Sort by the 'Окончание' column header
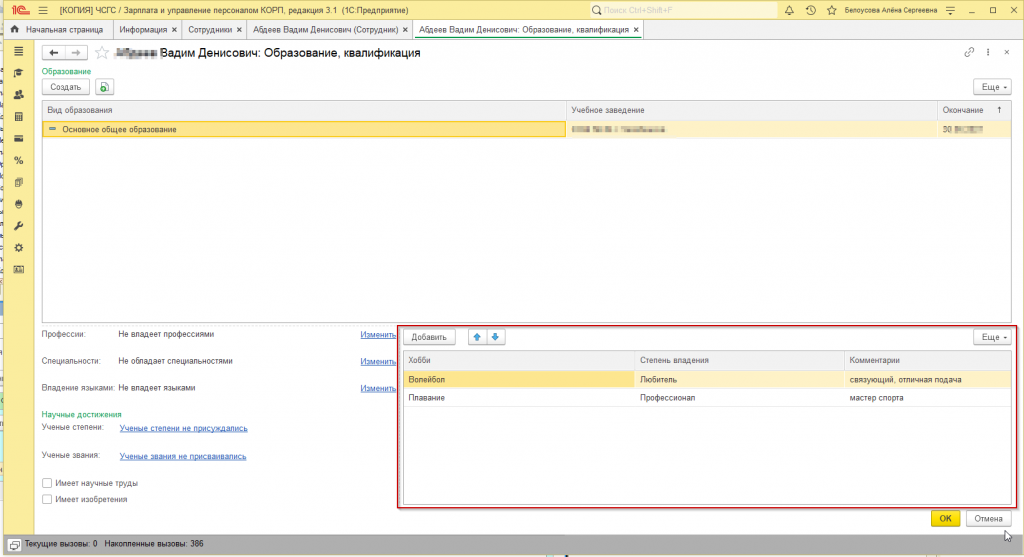1024x557 pixels. pos(974,110)
